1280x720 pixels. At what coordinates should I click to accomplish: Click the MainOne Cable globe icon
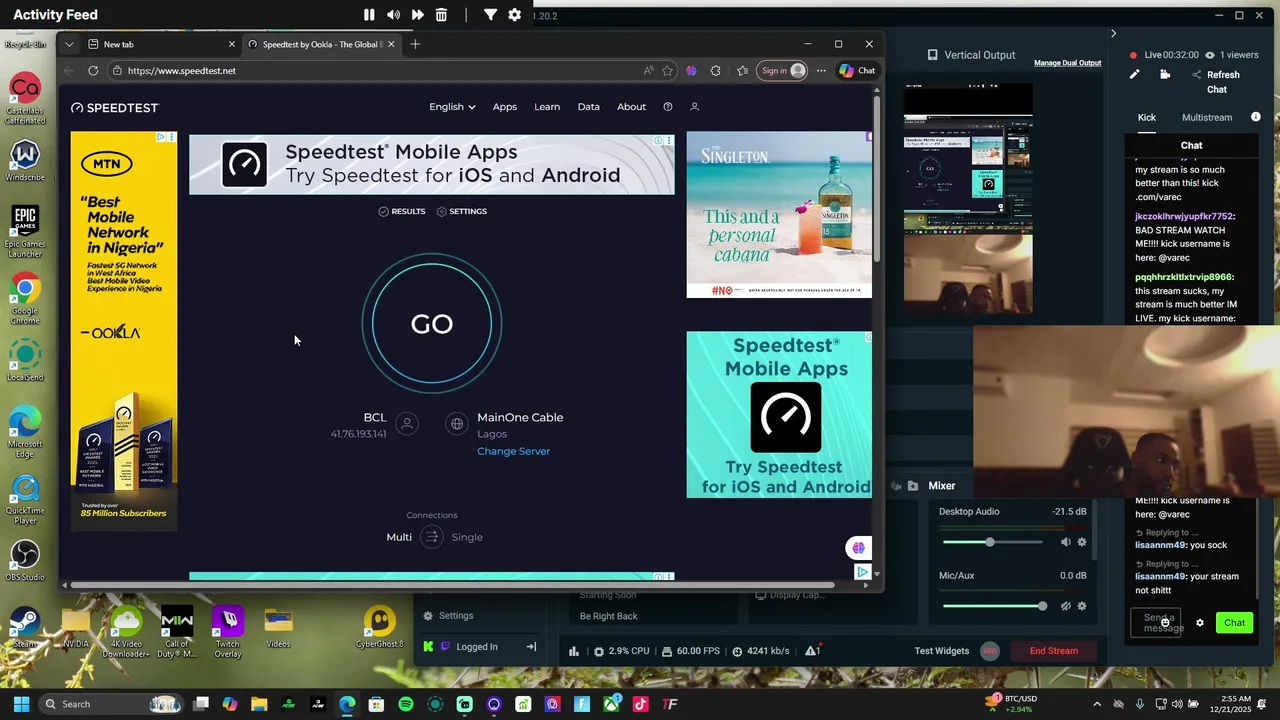(x=457, y=424)
